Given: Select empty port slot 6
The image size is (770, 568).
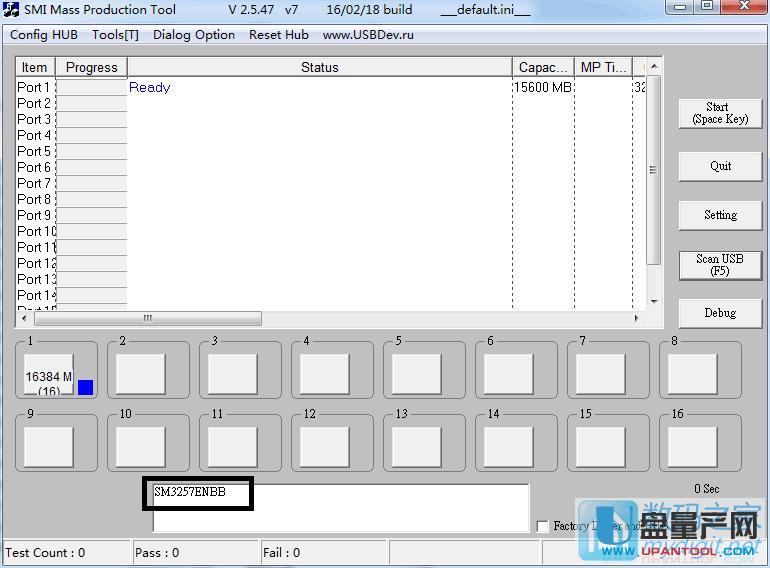Looking at the screenshot, I should (508, 374).
